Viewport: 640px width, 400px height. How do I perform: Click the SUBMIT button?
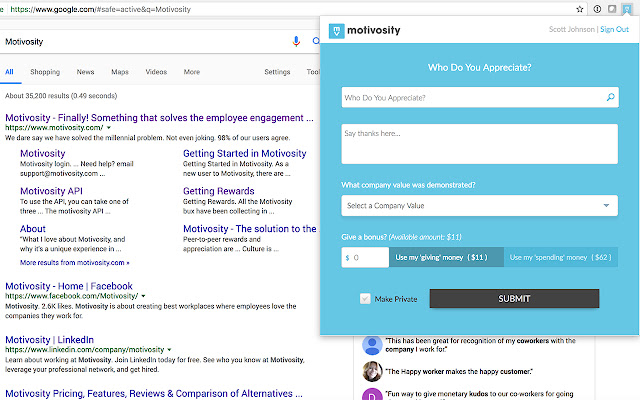[x=514, y=299]
